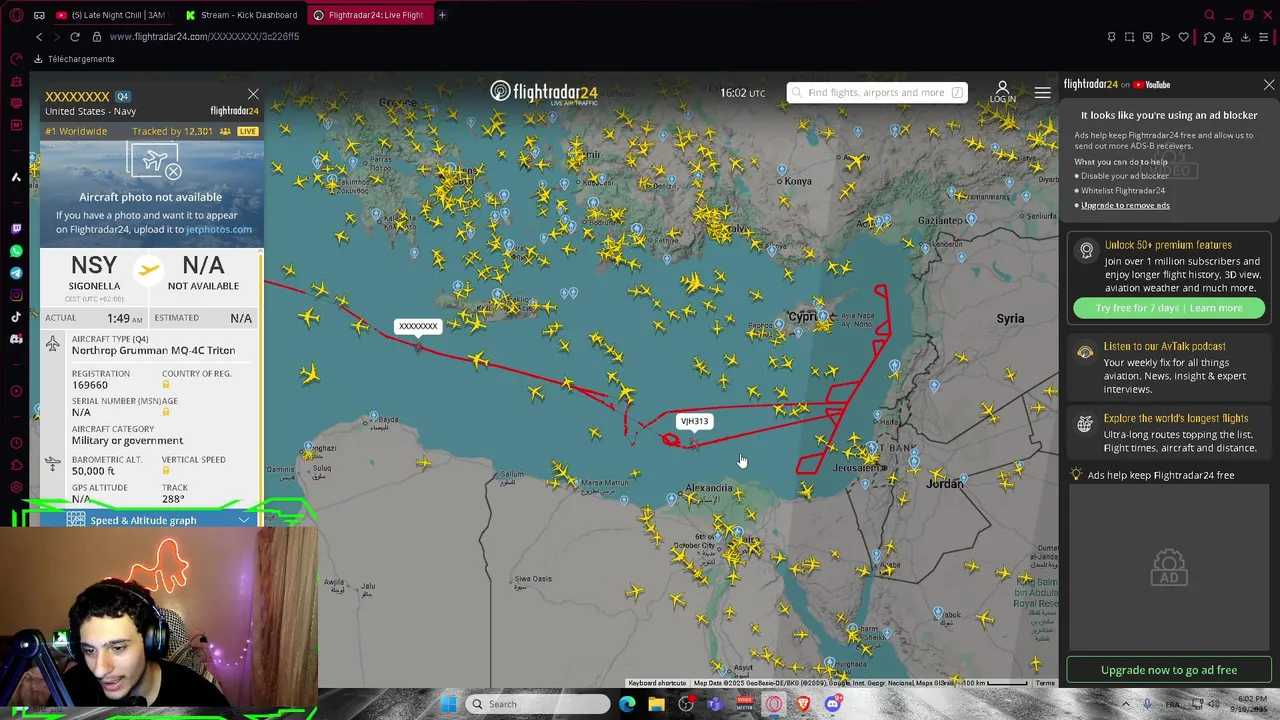Click the Opera GX taskbar icon
The width and height of the screenshot is (1280, 720).
click(x=774, y=704)
